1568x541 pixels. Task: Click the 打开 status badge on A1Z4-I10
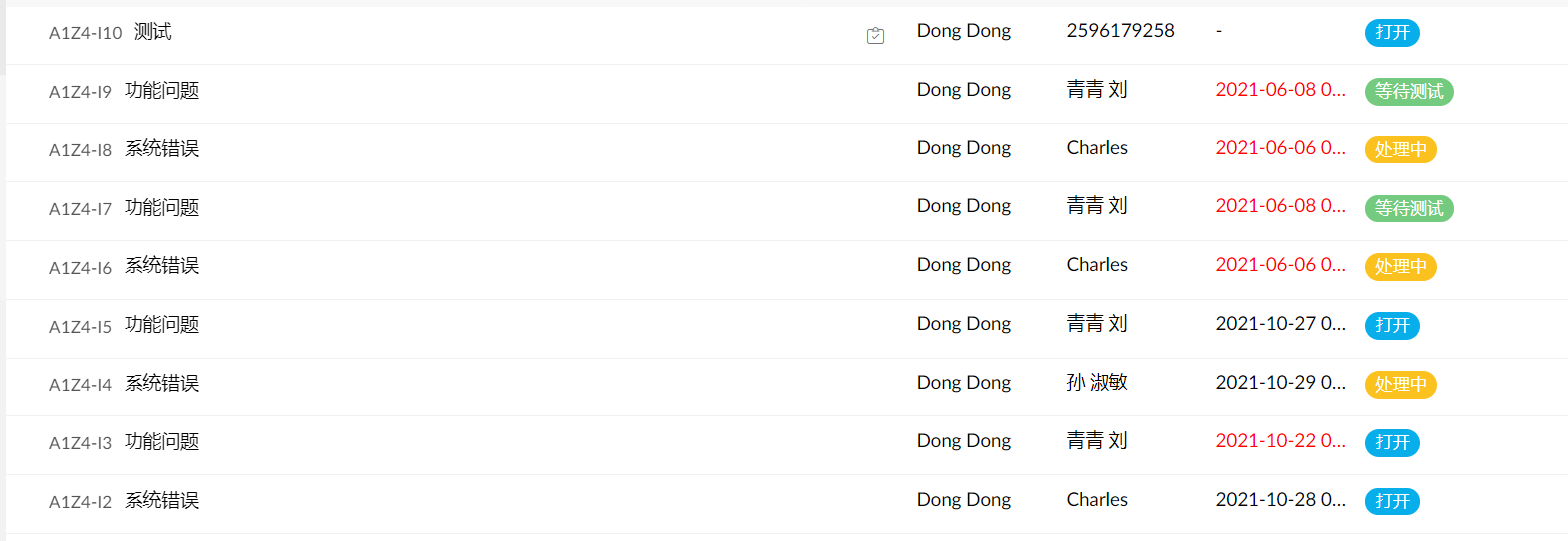click(x=1391, y=33)
